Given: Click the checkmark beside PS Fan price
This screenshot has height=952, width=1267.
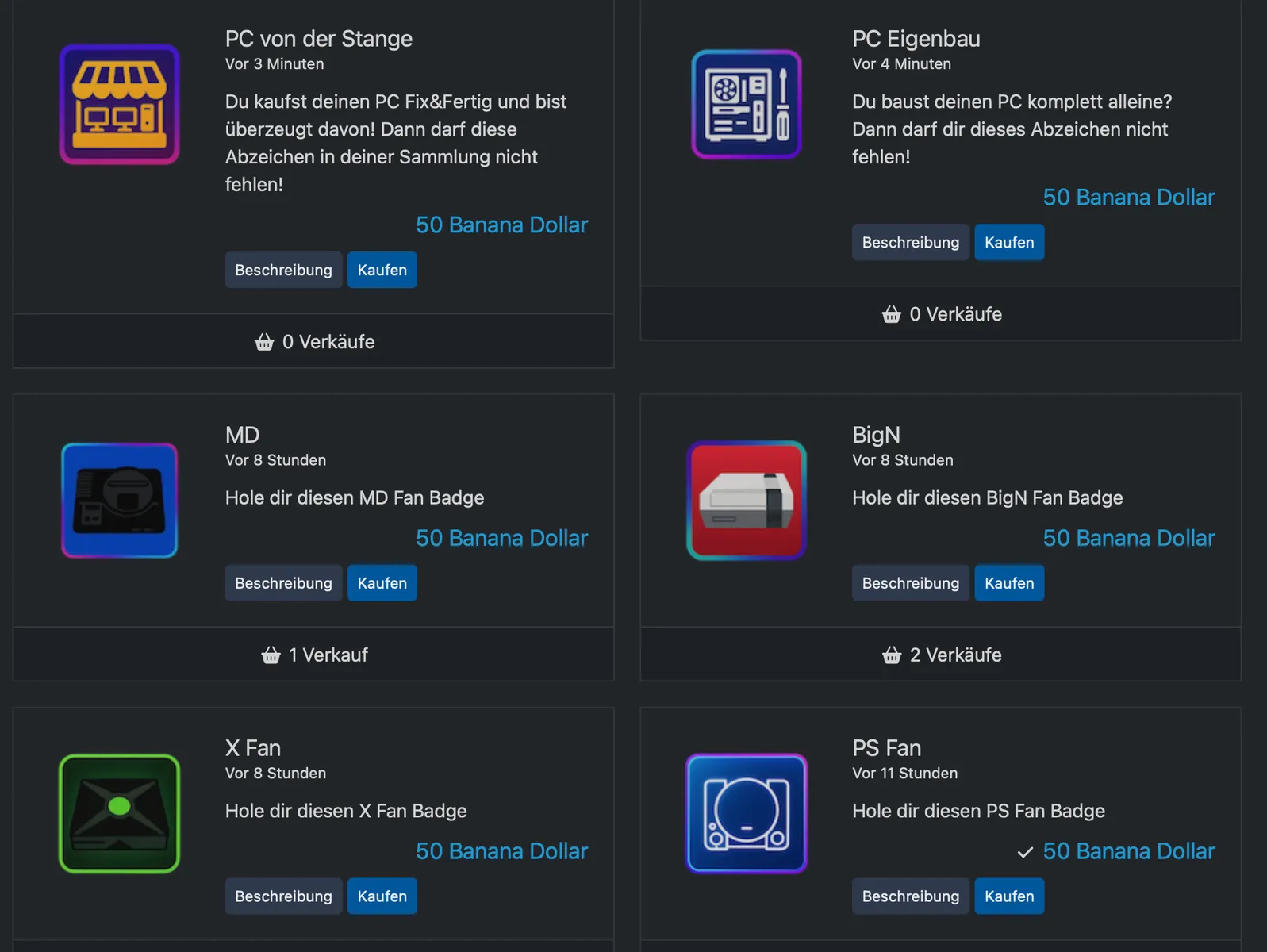Looking at the screenshot, I should 1025,852.
